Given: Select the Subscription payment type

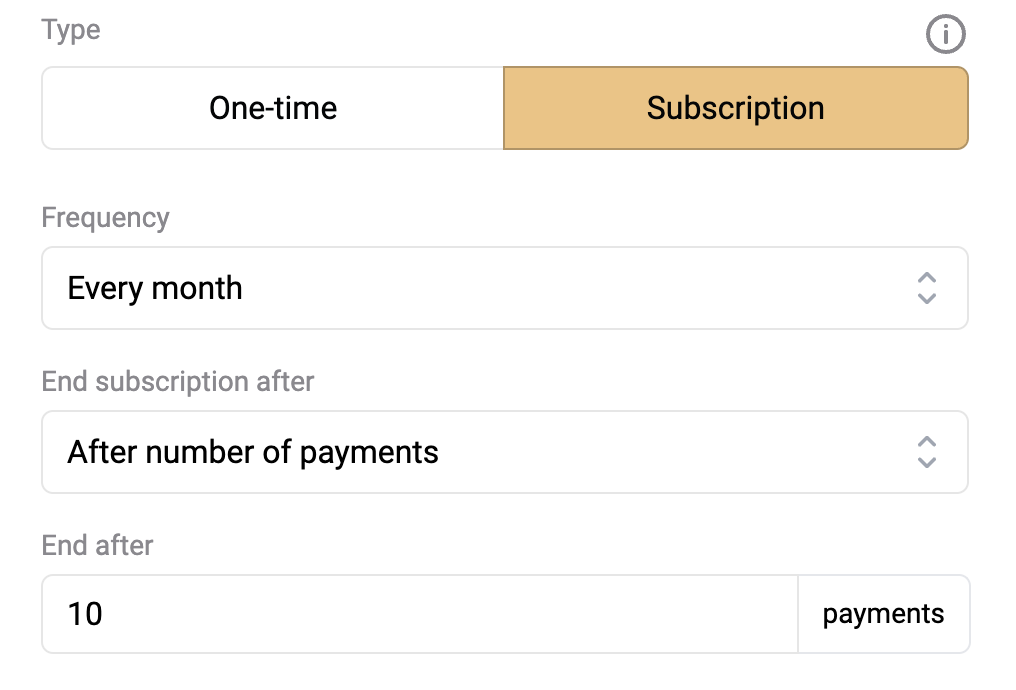Looking at the screenshot, I should click(x=735, y=108).
